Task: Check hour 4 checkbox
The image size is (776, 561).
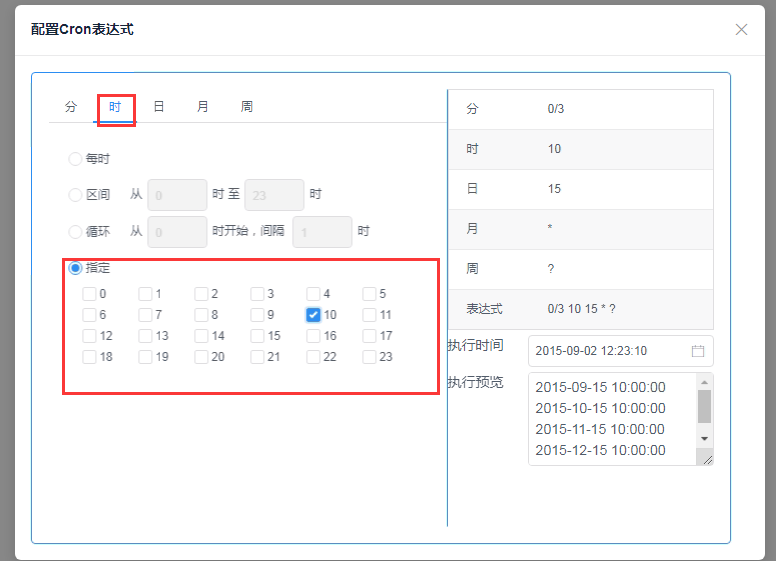Action: tap(313, 294)
